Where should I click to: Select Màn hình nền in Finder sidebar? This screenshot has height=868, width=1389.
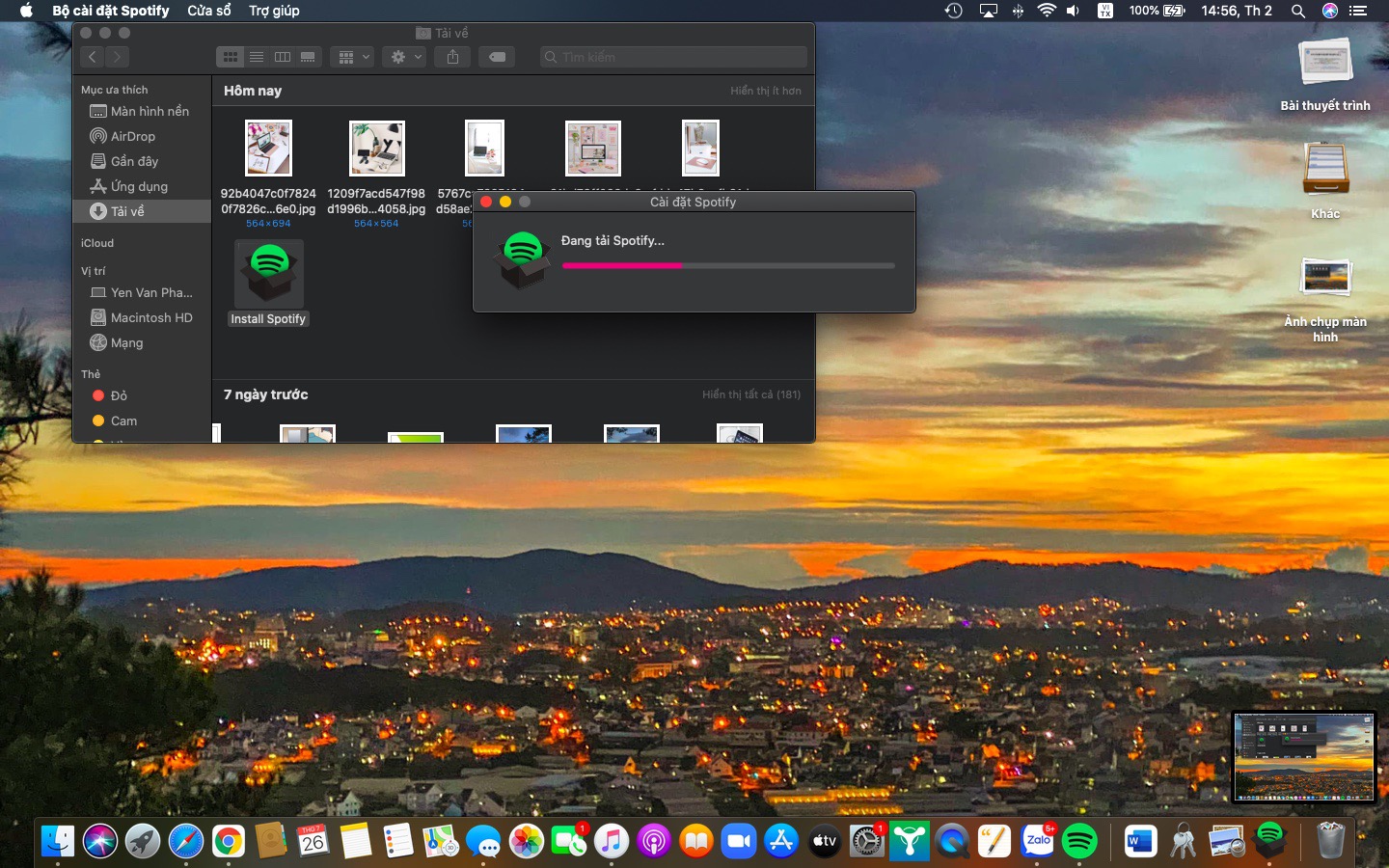[x=142, y=111]
